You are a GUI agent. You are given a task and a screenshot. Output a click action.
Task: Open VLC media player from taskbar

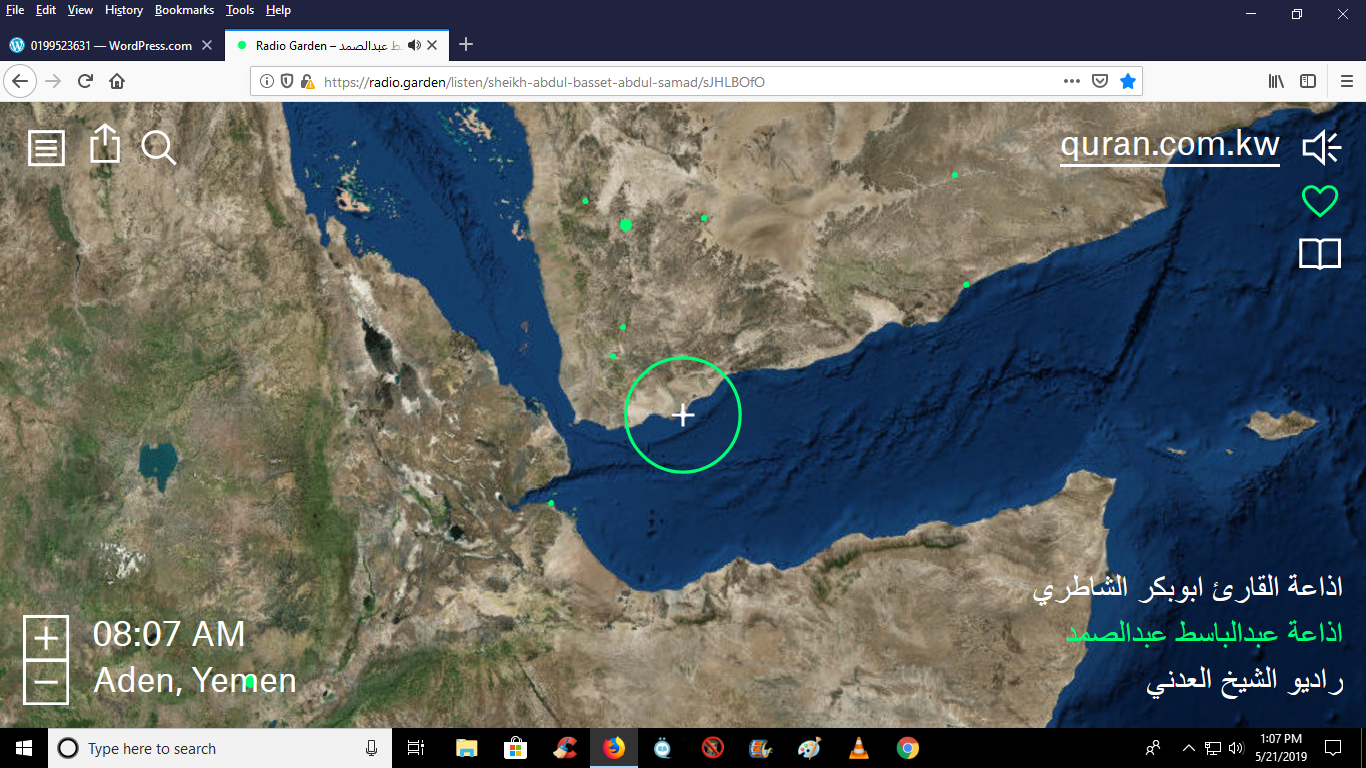click(858, 748)
